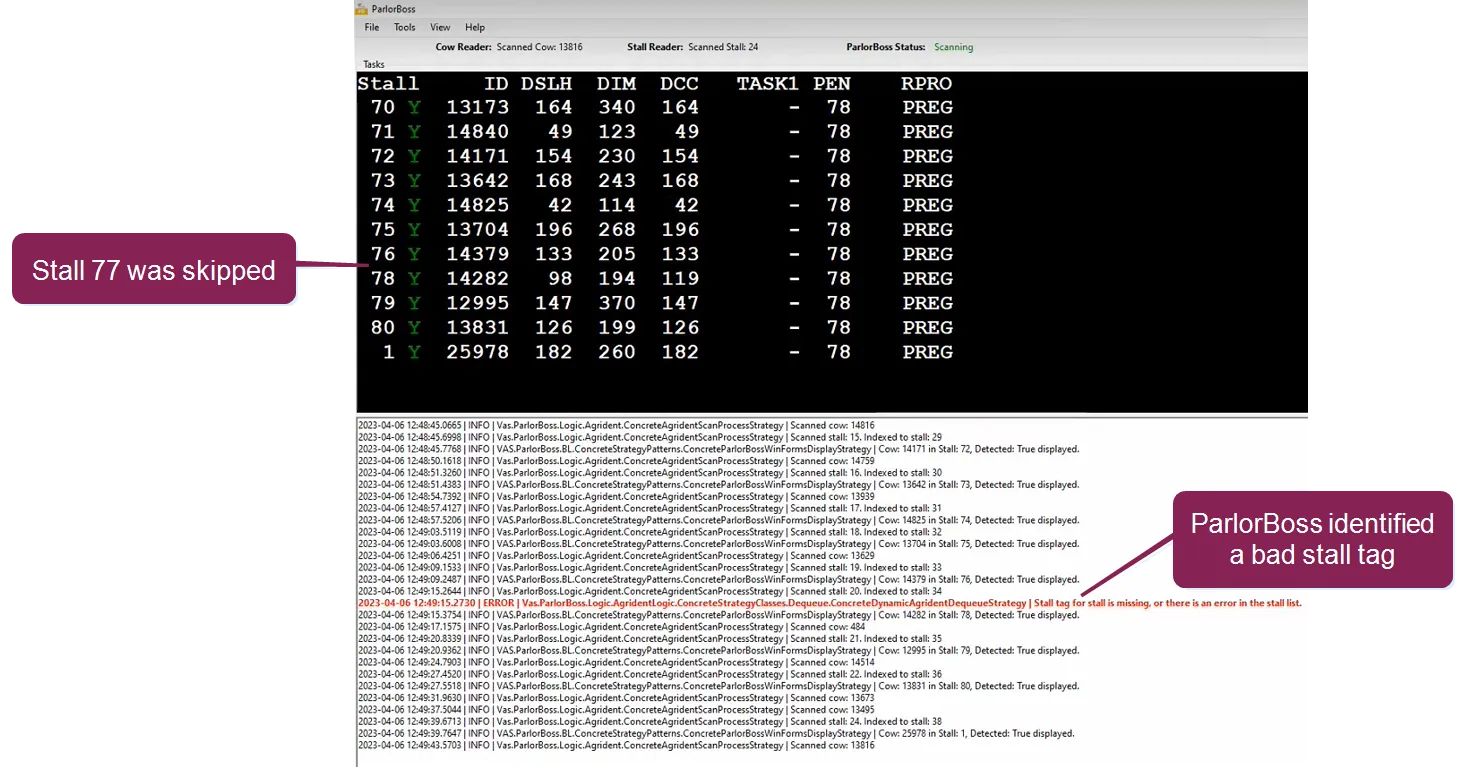Select log line 'Scanned cow: 14759'

click(616, 461)
